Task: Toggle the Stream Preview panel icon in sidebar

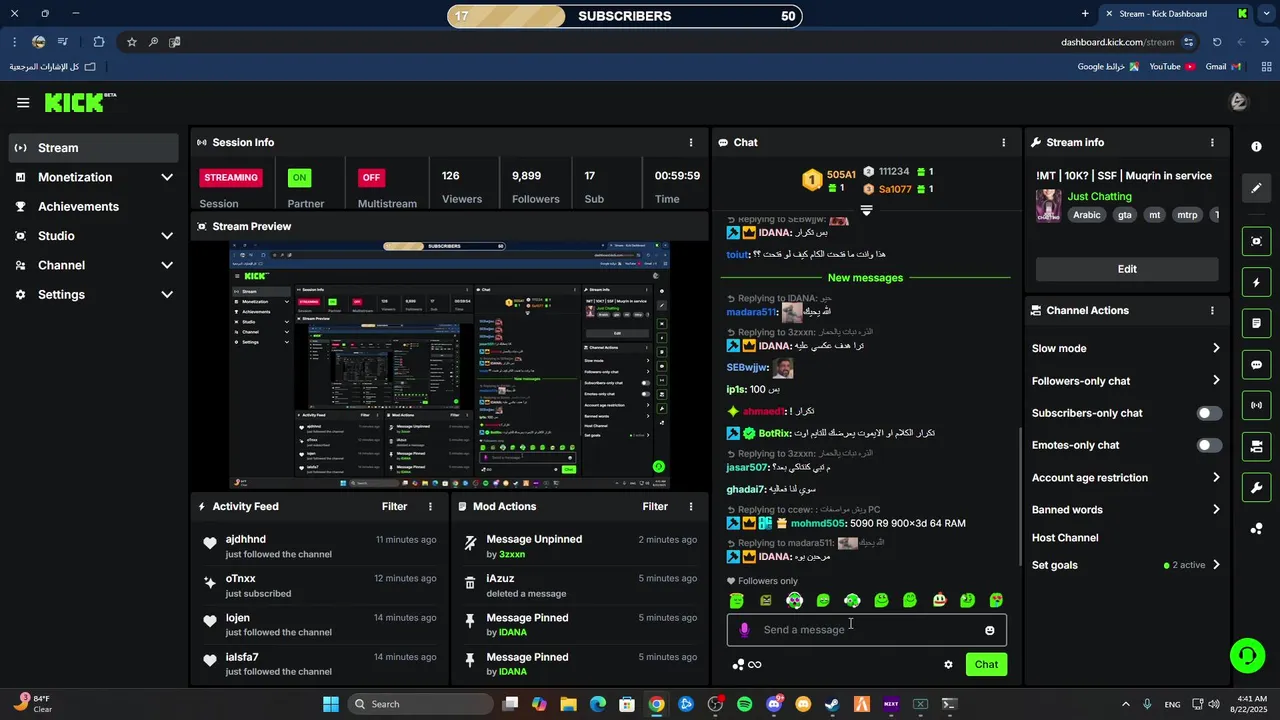Action: pos(1256,241)
